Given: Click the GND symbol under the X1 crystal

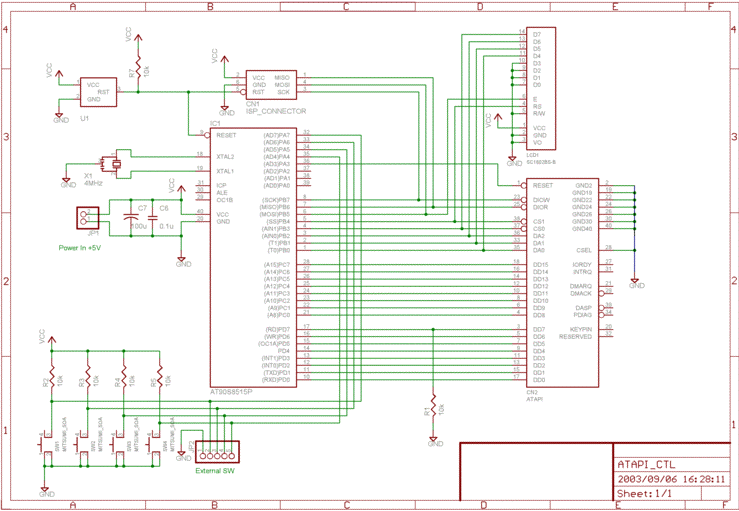Looking at the screenshot, I should pos(67,182).
